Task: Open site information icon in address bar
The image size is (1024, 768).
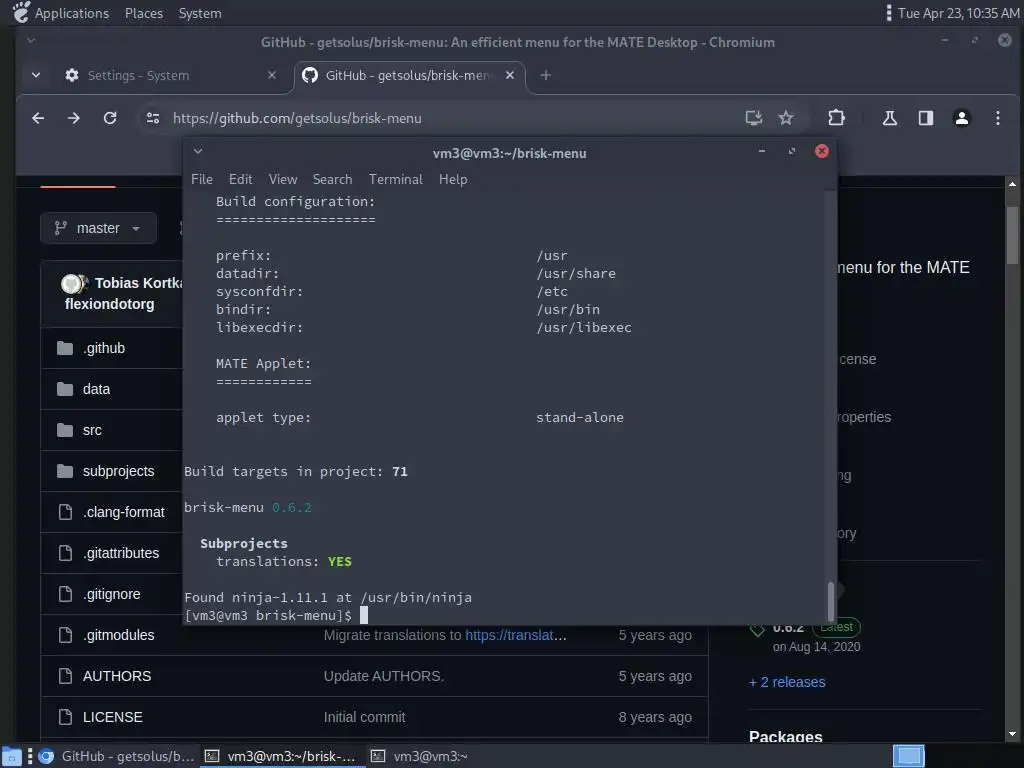Action: coord(153,118)
